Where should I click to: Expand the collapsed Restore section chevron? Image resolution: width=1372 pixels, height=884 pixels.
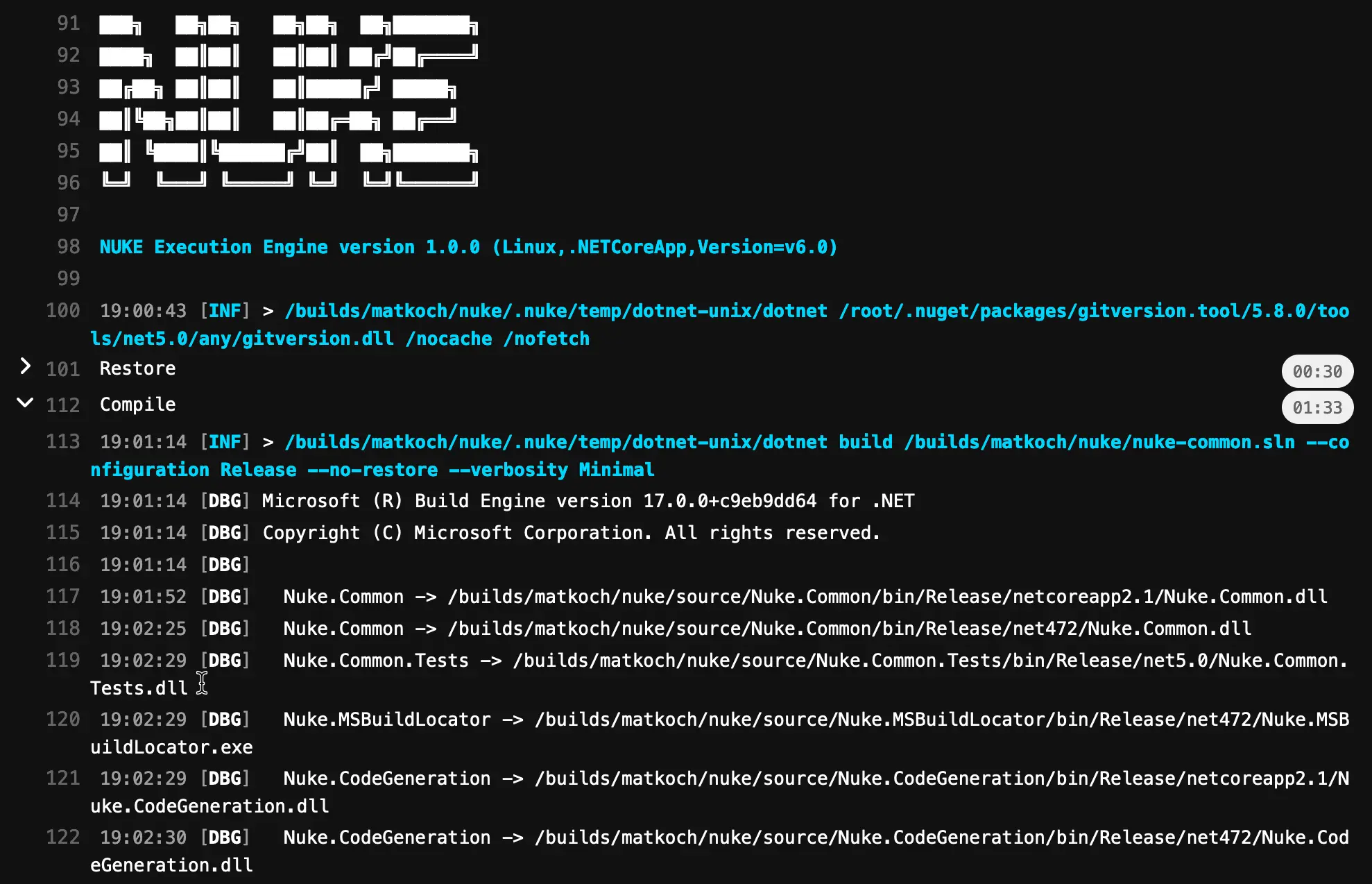(25, 366)
